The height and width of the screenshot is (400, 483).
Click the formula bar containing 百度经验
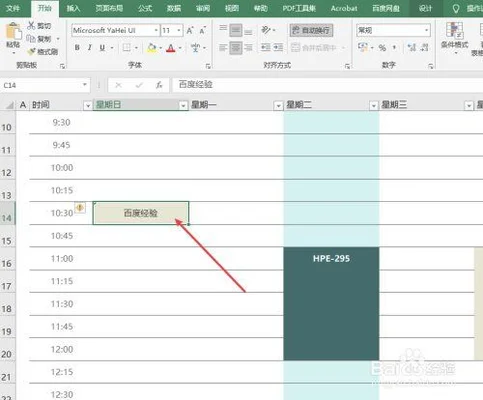327,85
